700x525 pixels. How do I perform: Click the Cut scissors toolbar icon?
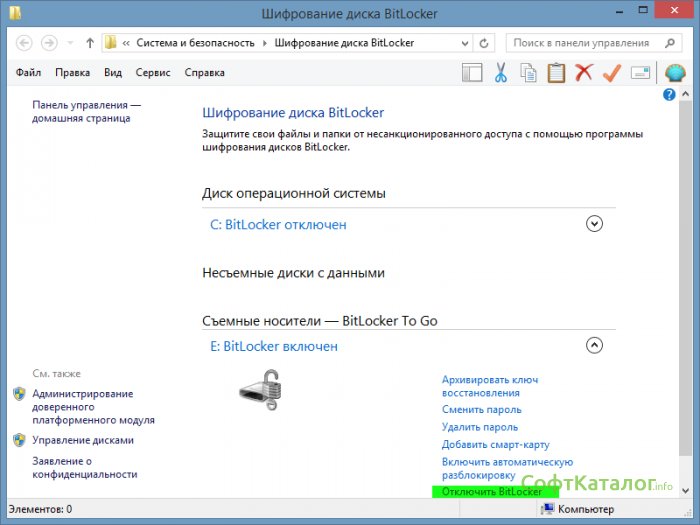coord(501,73)
